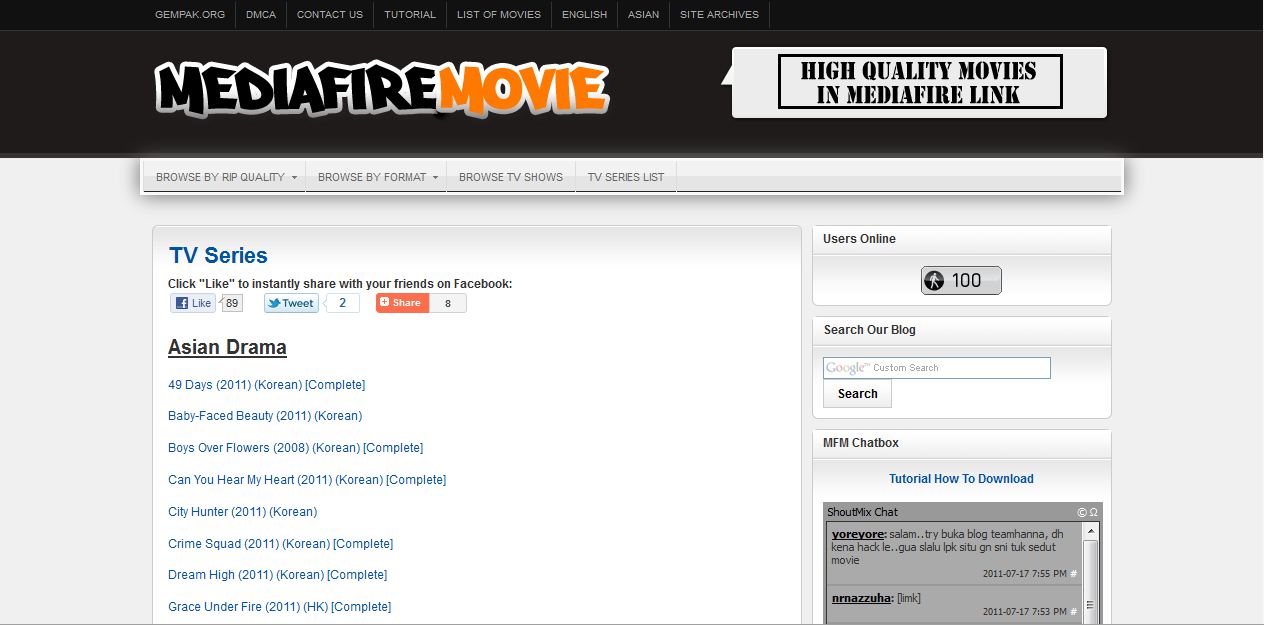The width and height of the screenshot is (1264, 625).
Task: Open City Hunter (2011) link
Action: 242,512
